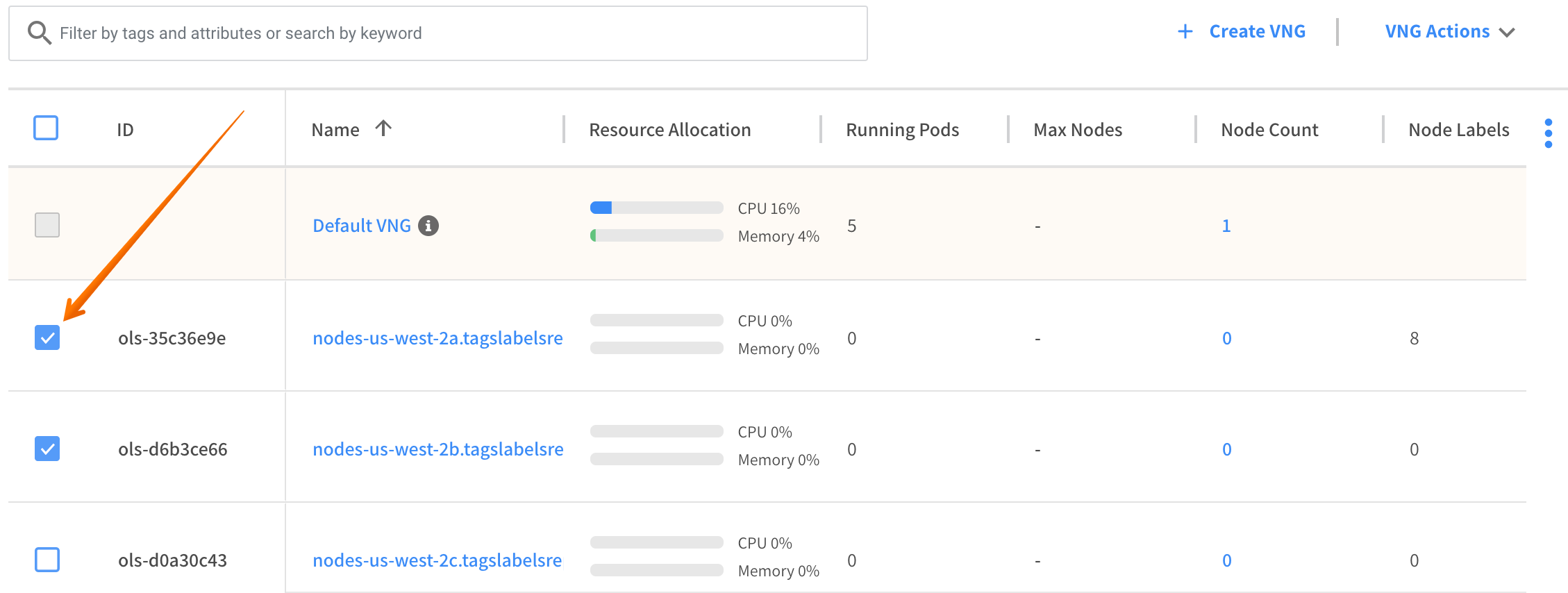Open the Default VNG link
The height and width of the screenshot is (593, 1568).
click(362, 226)
